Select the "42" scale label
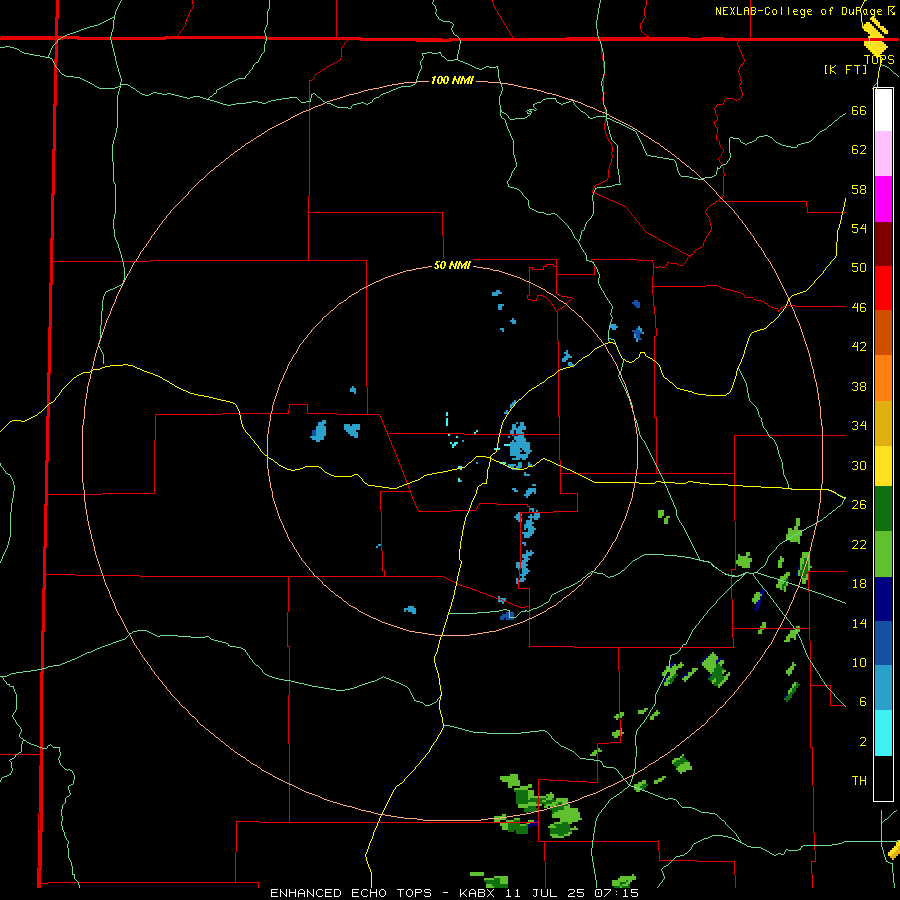The image size is (900, 900). 859,347
